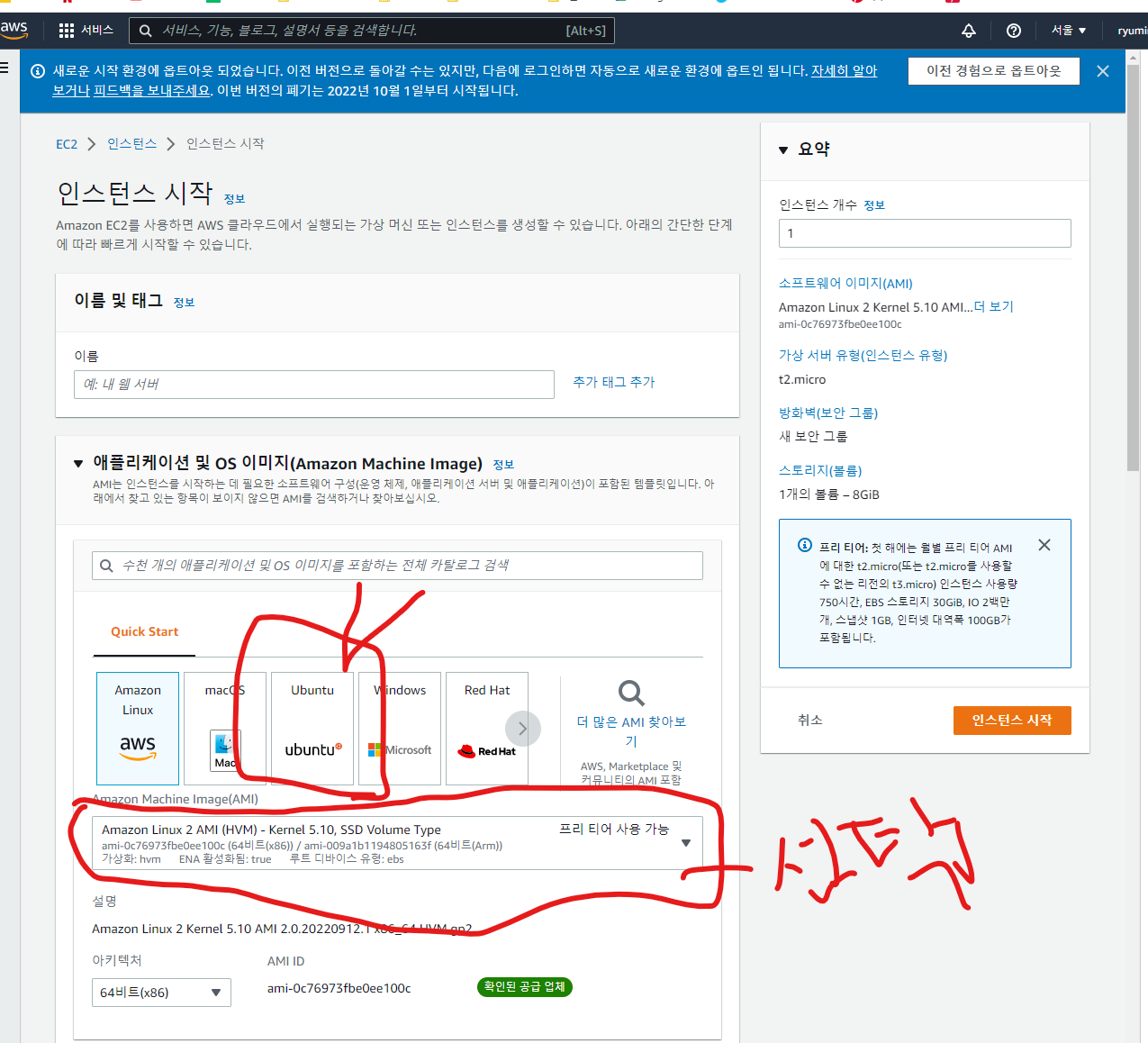Click 자세히 알아보거나 피드백 link in banner
1148x1043 pixels.
465,81
